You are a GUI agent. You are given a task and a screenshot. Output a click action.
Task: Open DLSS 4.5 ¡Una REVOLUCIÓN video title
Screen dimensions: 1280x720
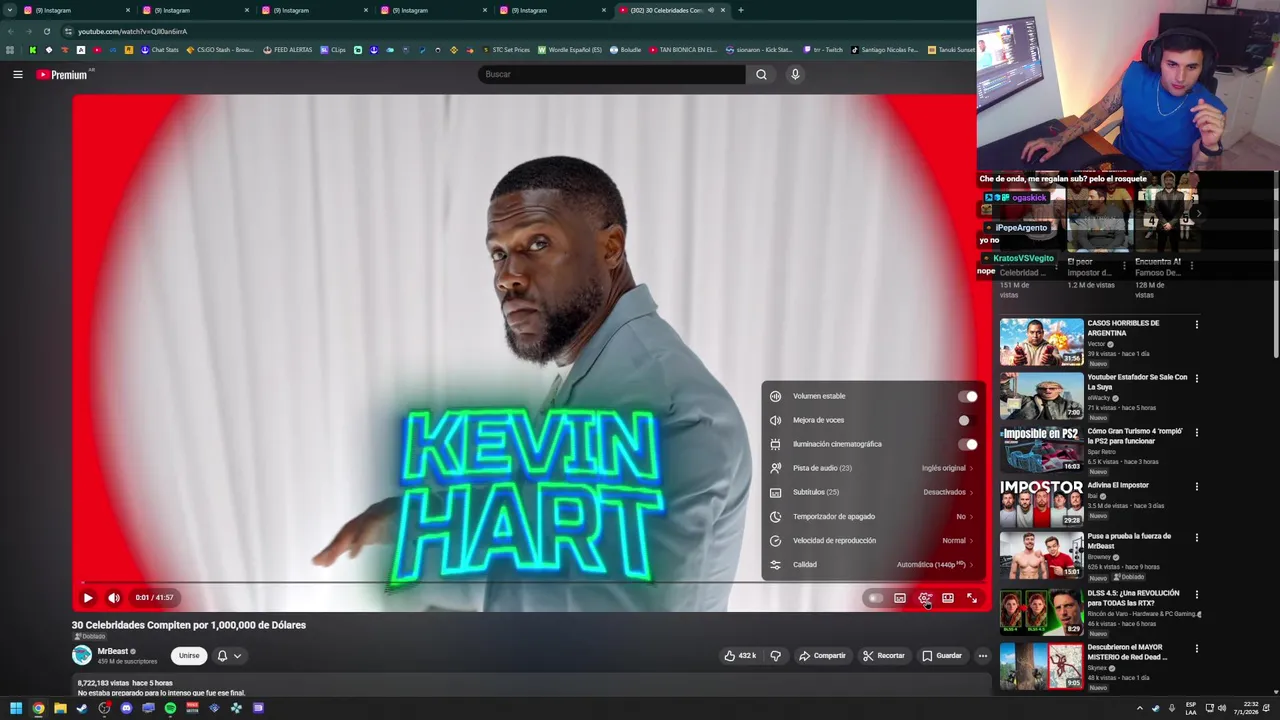click(1133, 598)
